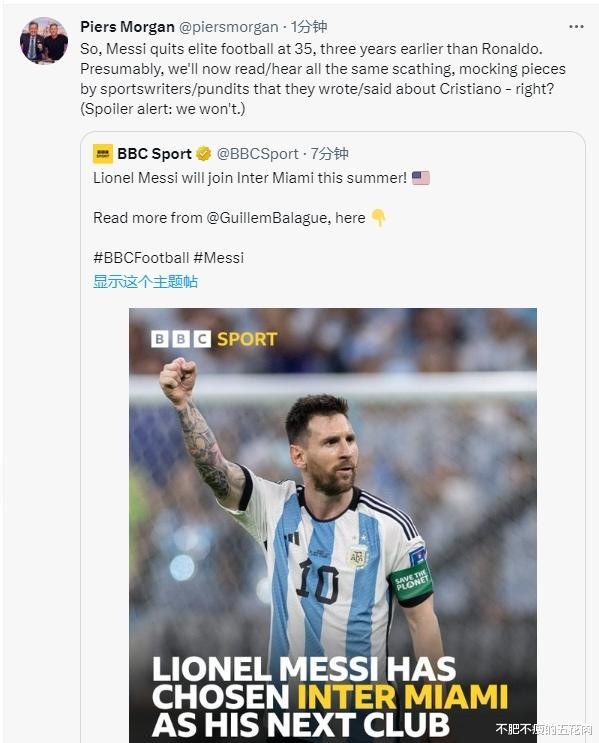This screenshot has width=599, height=743.
Task: Click the pointing-down hand emoji
Action: point(378,218)
